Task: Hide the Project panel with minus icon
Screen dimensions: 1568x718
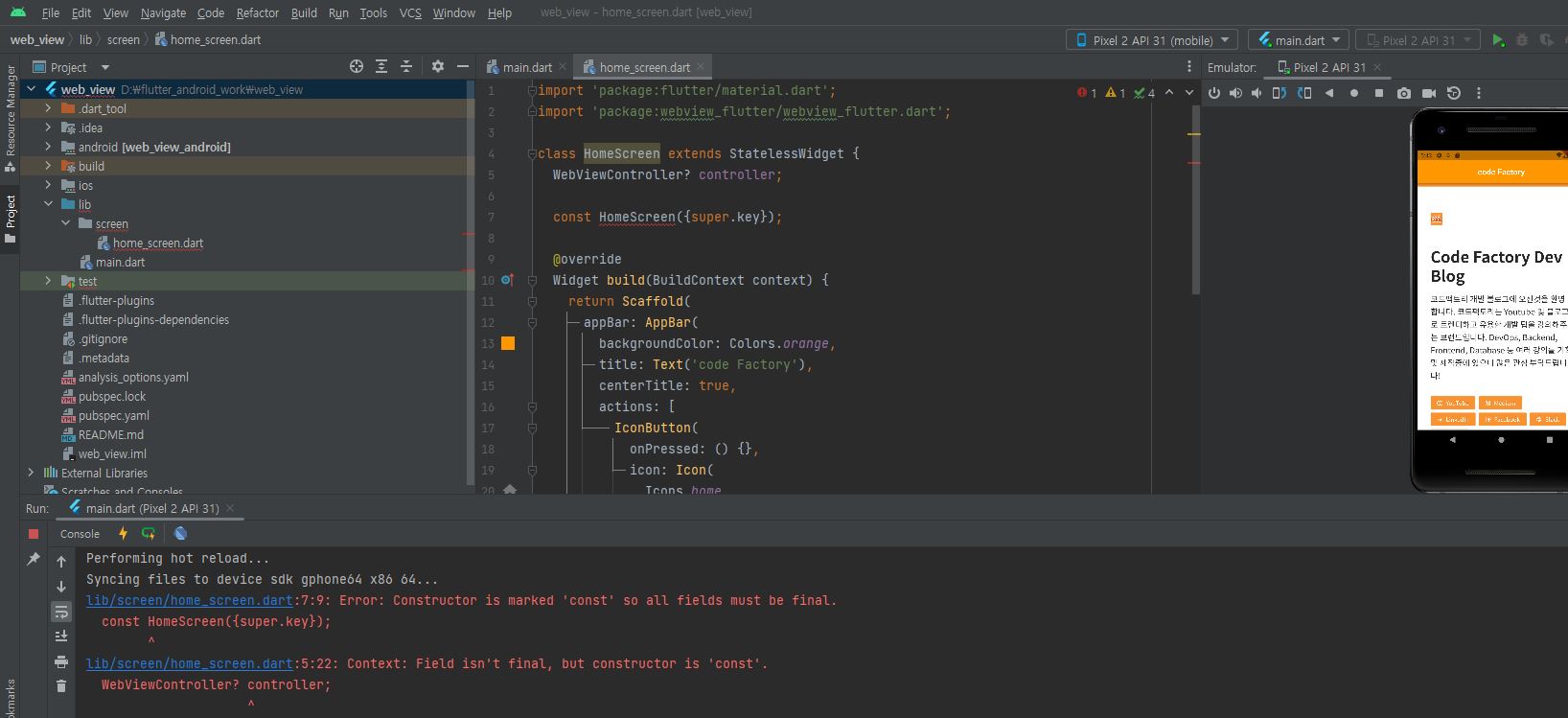Action: pos(463,66)
